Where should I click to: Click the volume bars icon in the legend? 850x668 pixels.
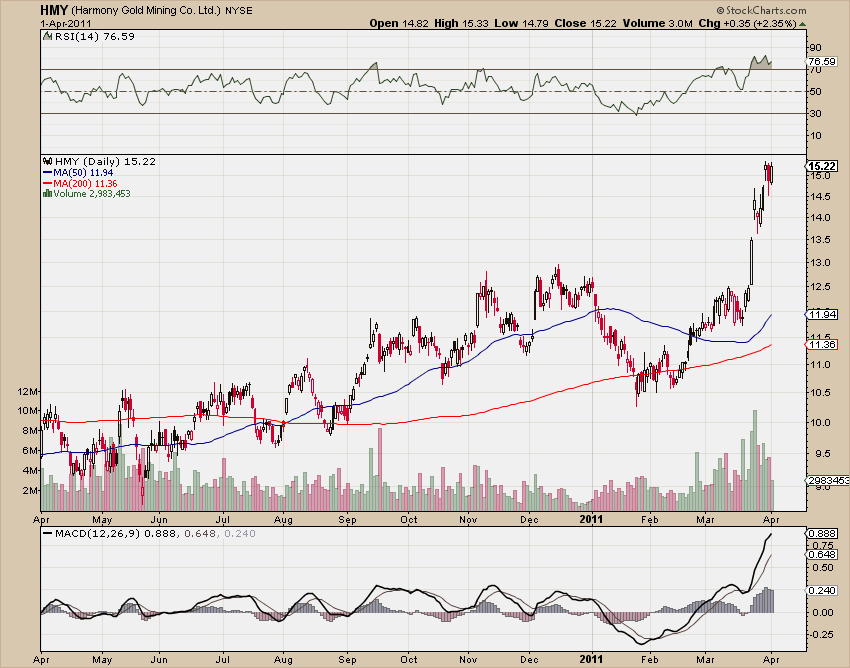48,194
